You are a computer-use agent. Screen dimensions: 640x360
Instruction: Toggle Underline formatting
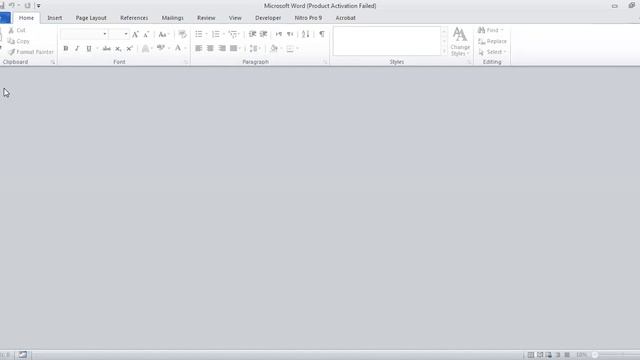click(89, 49)
